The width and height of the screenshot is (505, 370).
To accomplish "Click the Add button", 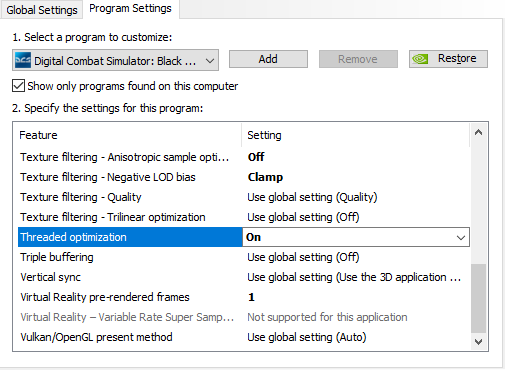I will (x=268, y=59).
